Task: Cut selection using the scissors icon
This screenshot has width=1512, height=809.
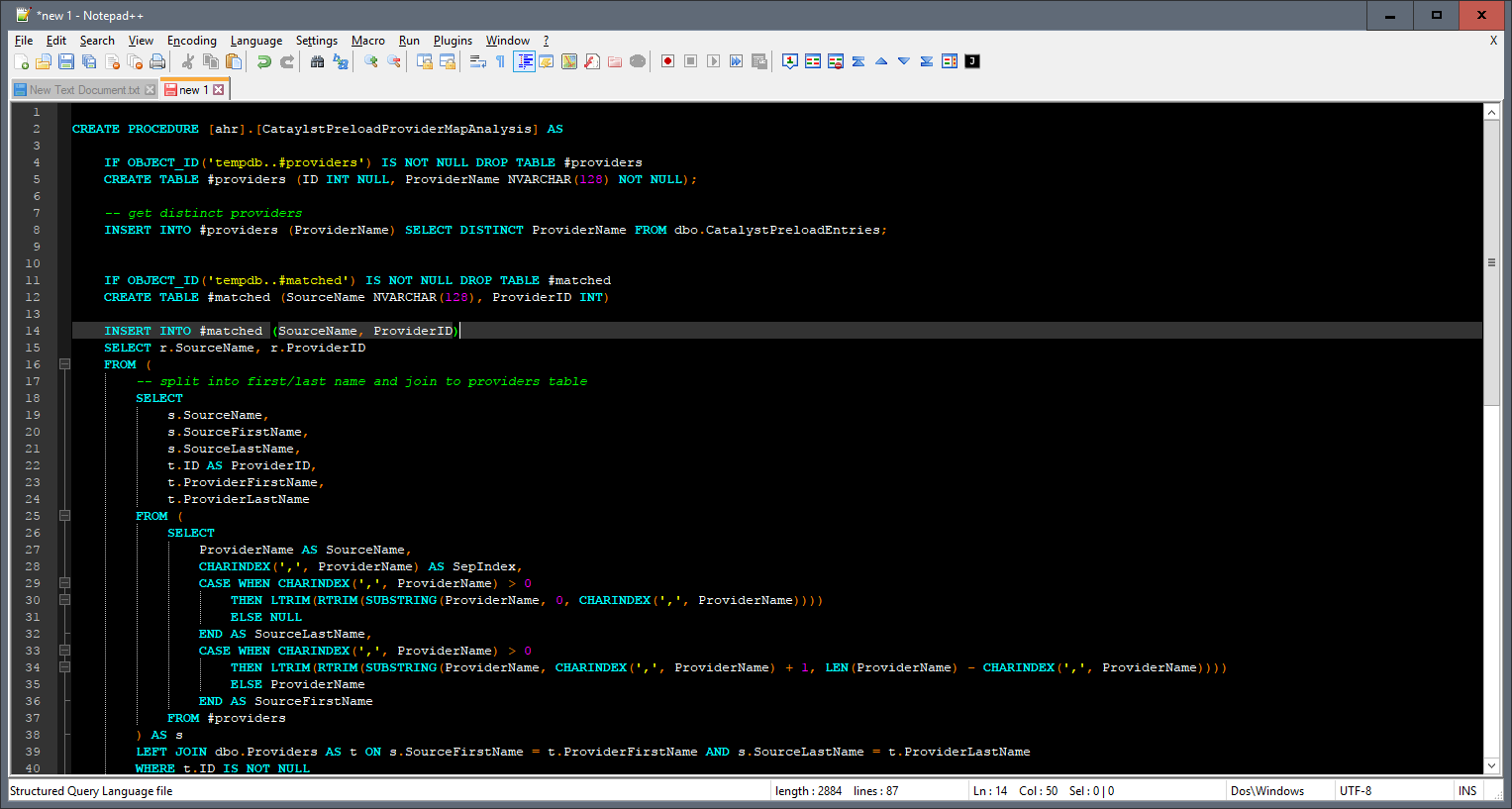Action: pyautogui.click(x=187, y=61)
